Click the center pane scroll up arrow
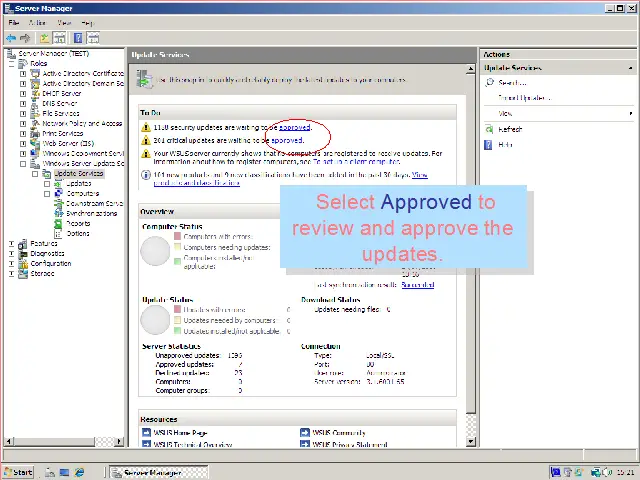Screen dimensions: 640x480 pos(471,69)
